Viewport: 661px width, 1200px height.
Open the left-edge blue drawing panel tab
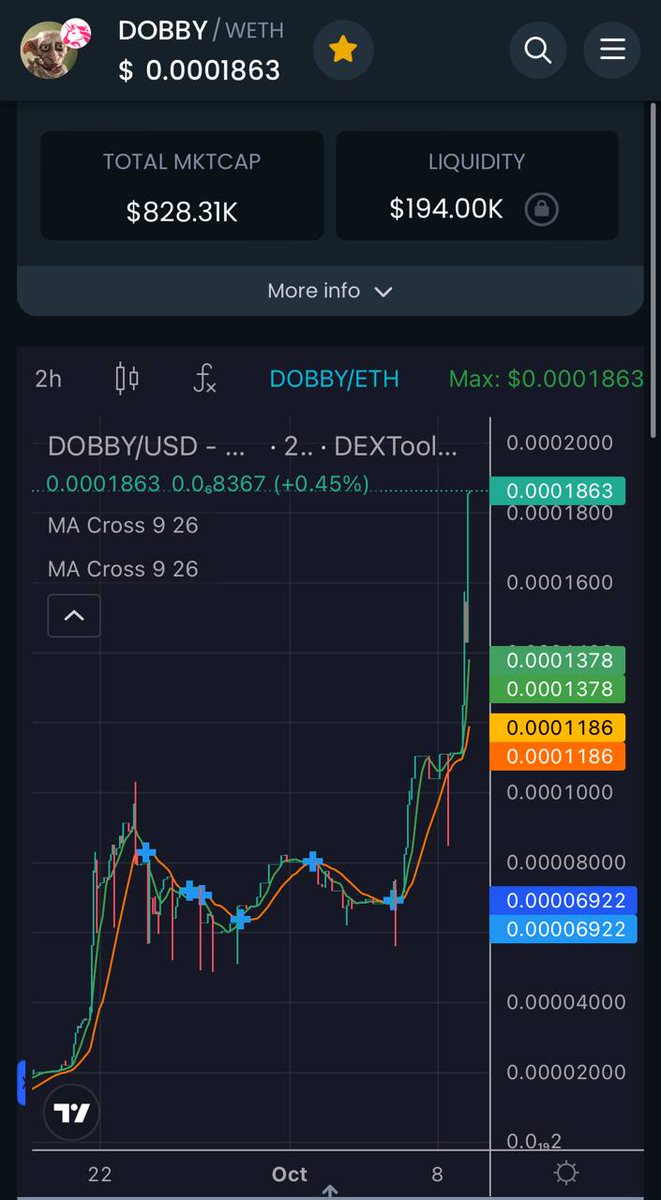(x=21, y=1083)
